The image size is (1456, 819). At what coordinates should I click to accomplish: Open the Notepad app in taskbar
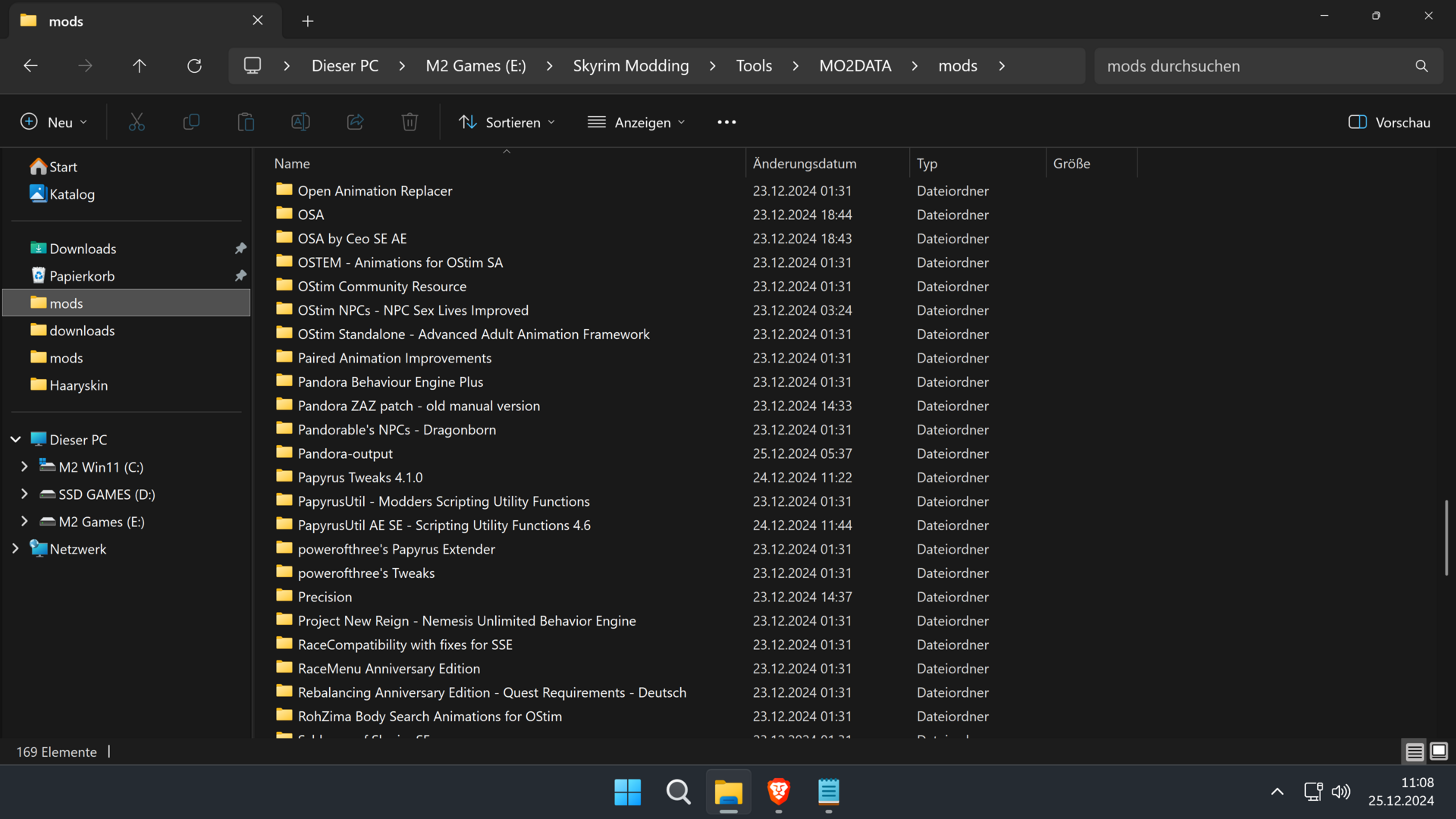(829, 792)
